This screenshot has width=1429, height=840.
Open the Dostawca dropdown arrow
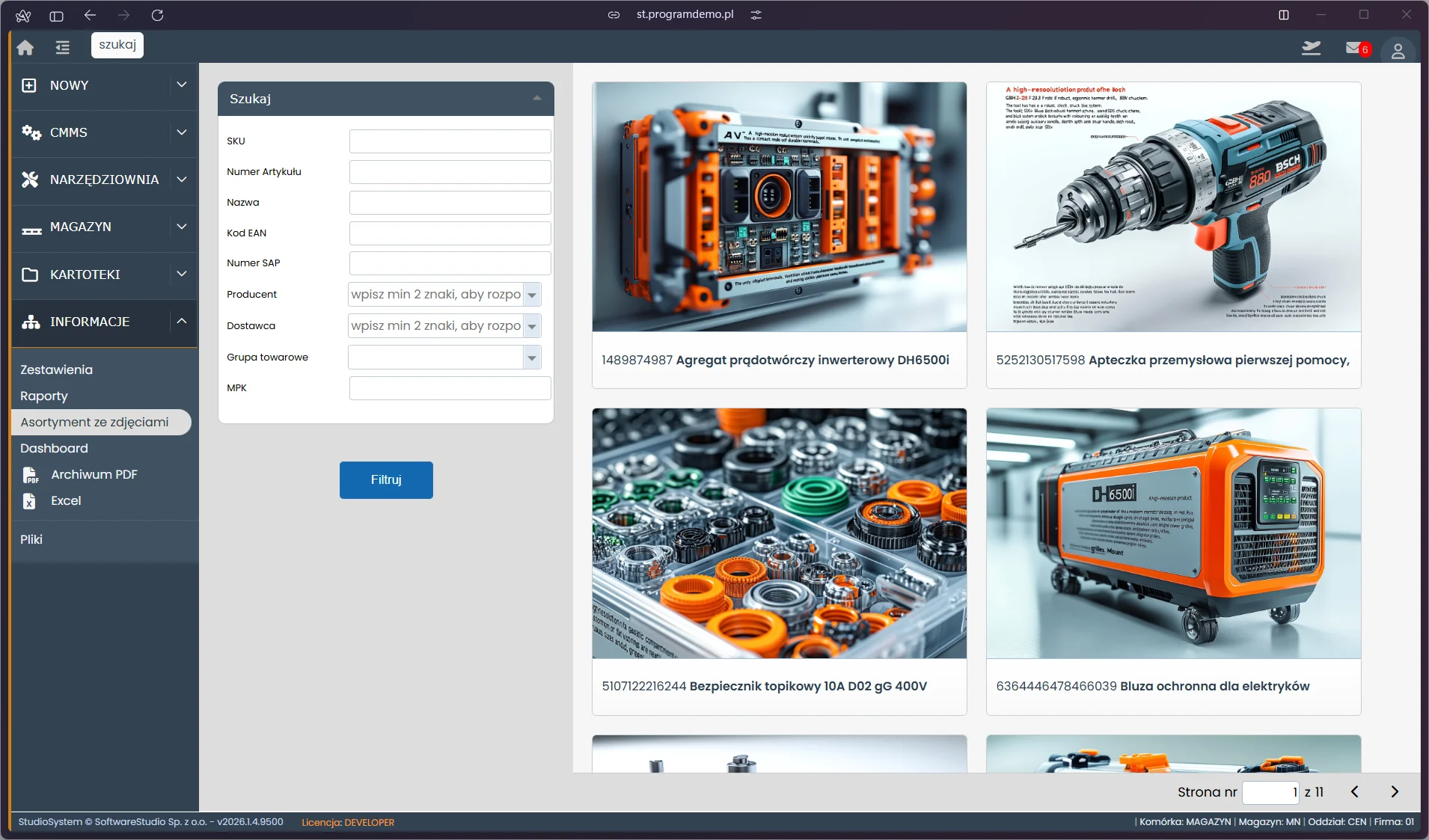coord(532,326)
